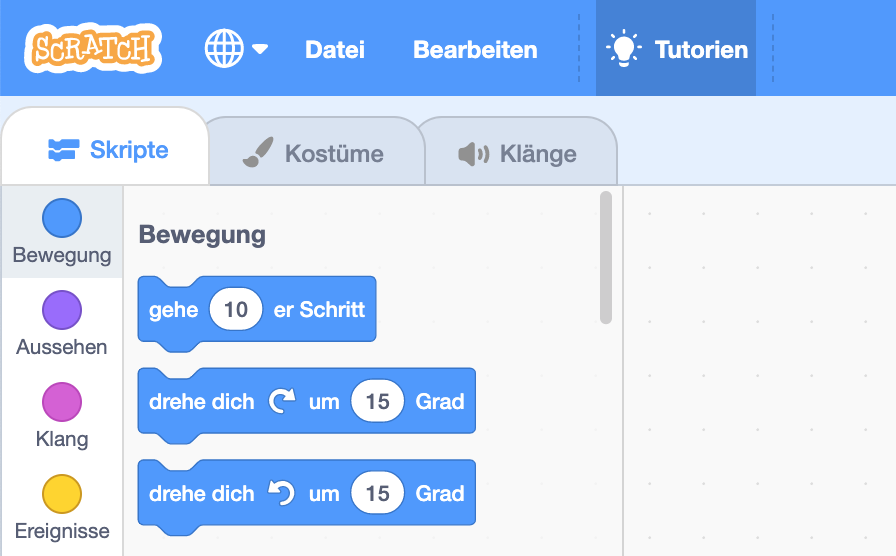The image size is (896, 556).
Task: Select the blue Bewegung category circle
Action: 62,218
